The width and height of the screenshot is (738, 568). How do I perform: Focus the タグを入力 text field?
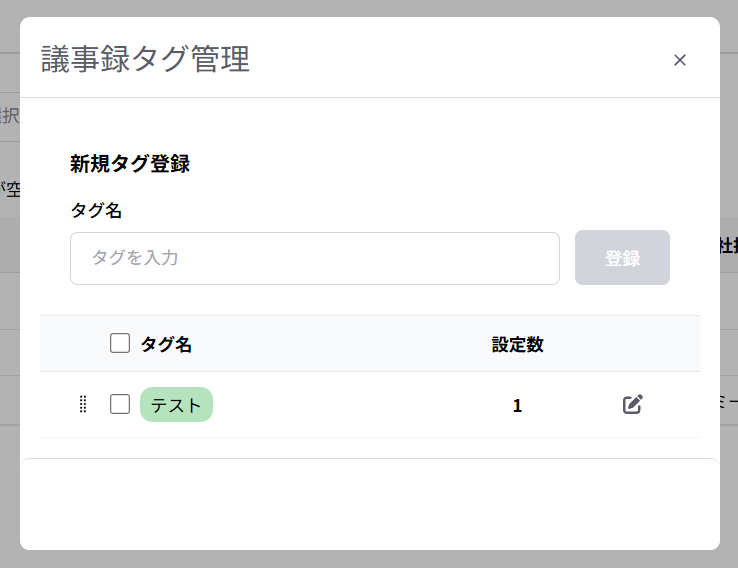[314, 258]
